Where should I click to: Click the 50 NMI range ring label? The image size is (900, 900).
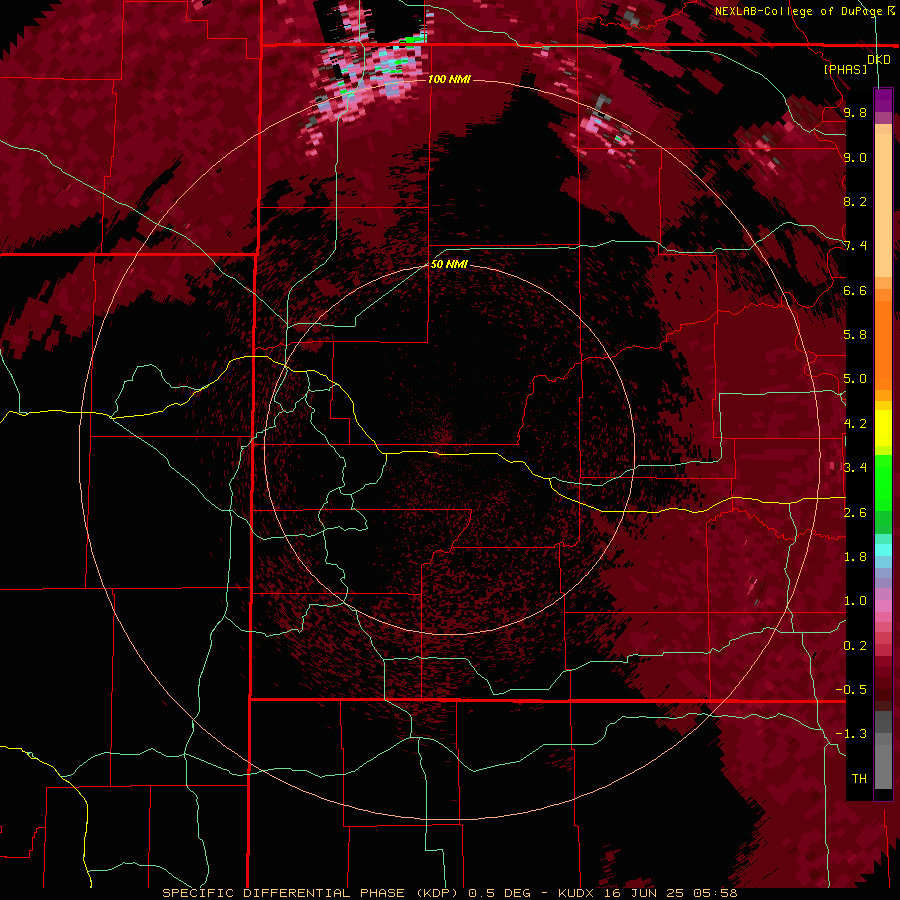pos(449,264)
